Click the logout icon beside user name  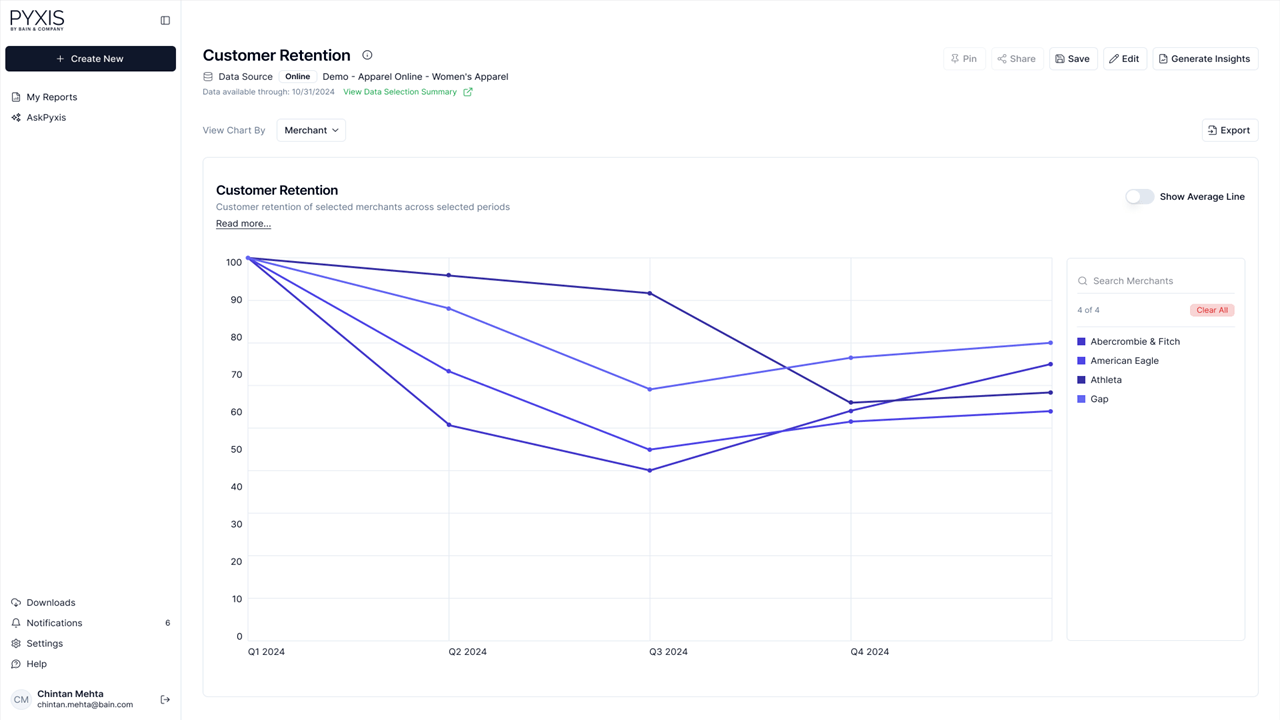165,700
